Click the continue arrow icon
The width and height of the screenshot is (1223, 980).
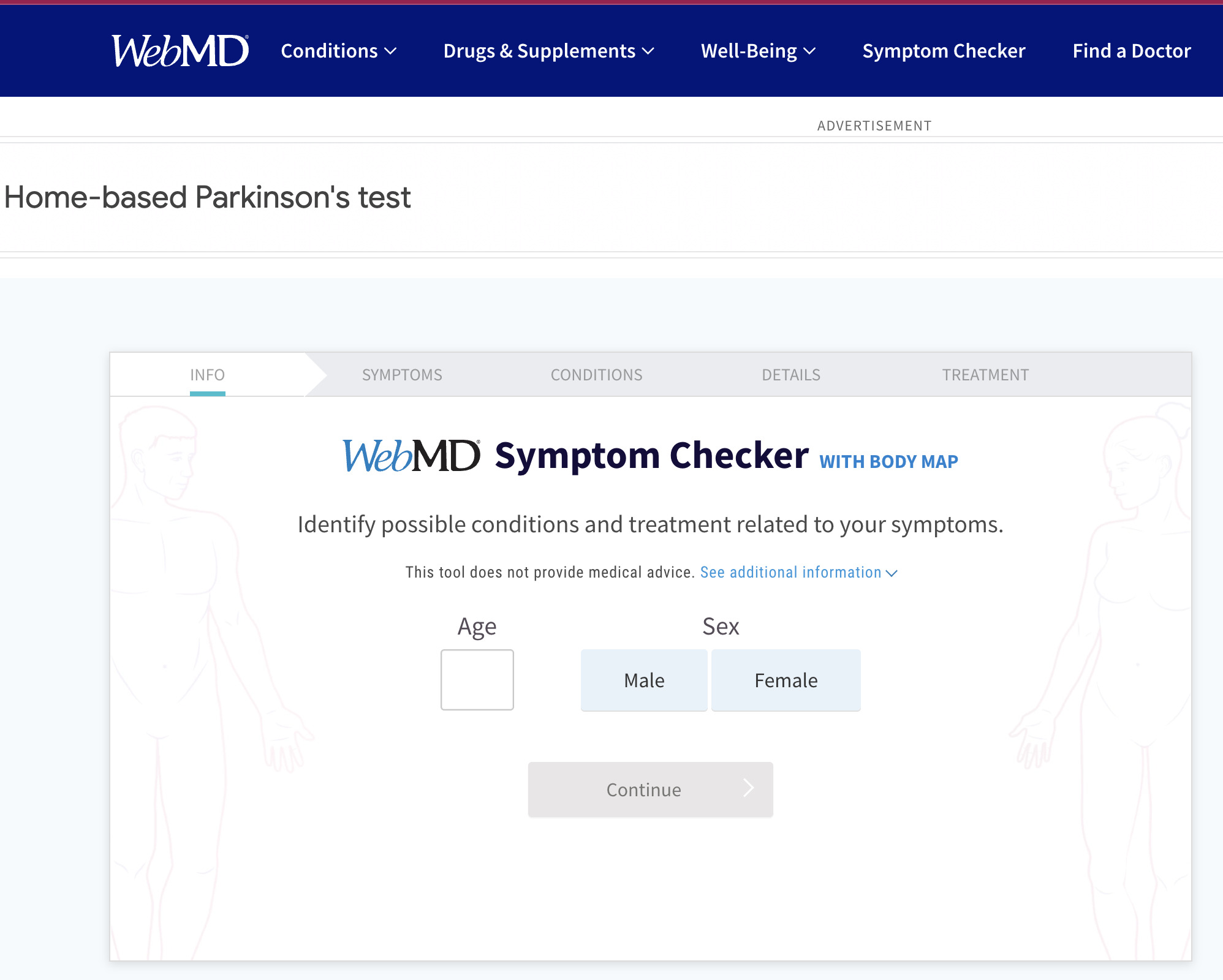click(749, 789)
